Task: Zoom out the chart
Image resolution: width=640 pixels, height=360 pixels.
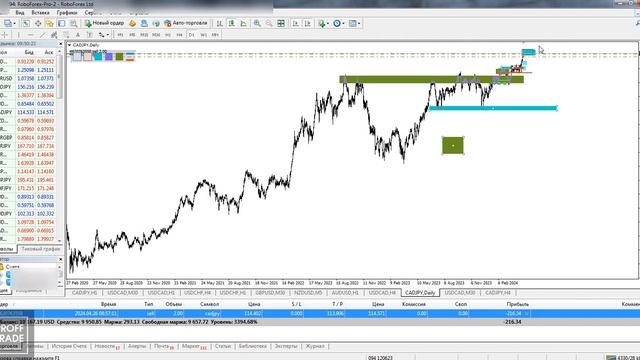Action: [269, 24]
